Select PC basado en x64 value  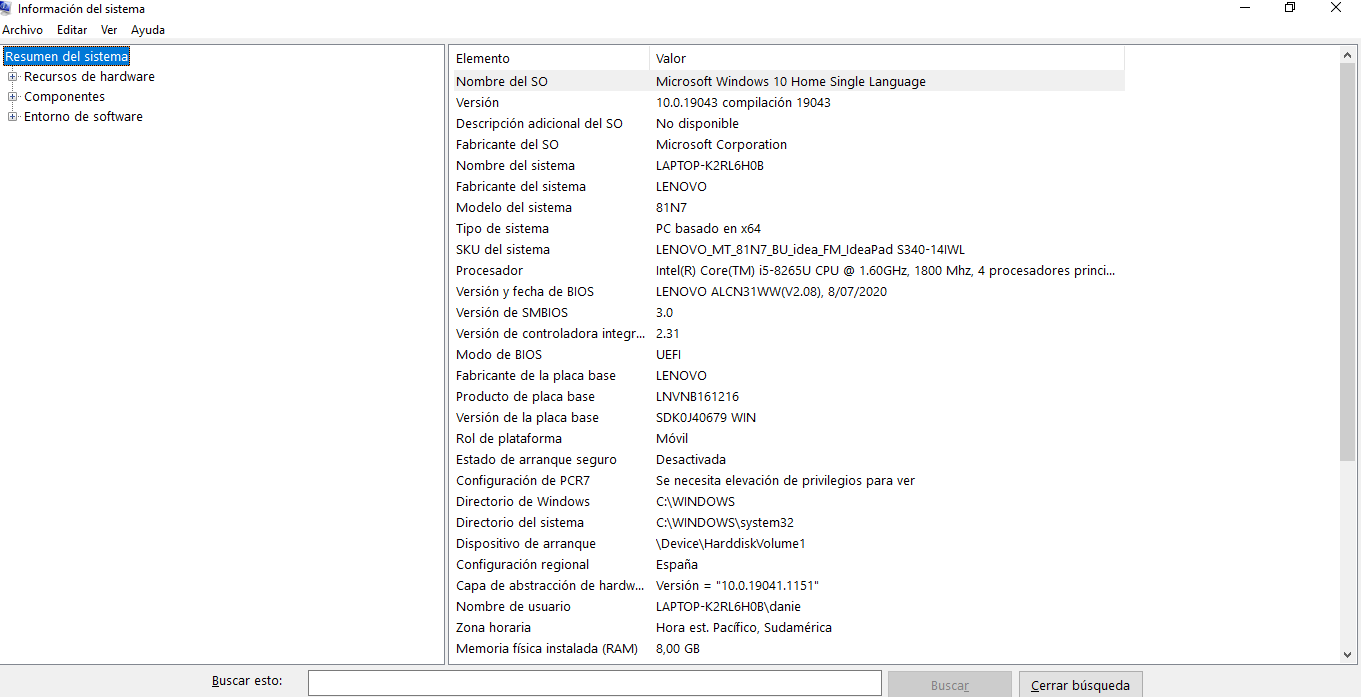point(708,229)
